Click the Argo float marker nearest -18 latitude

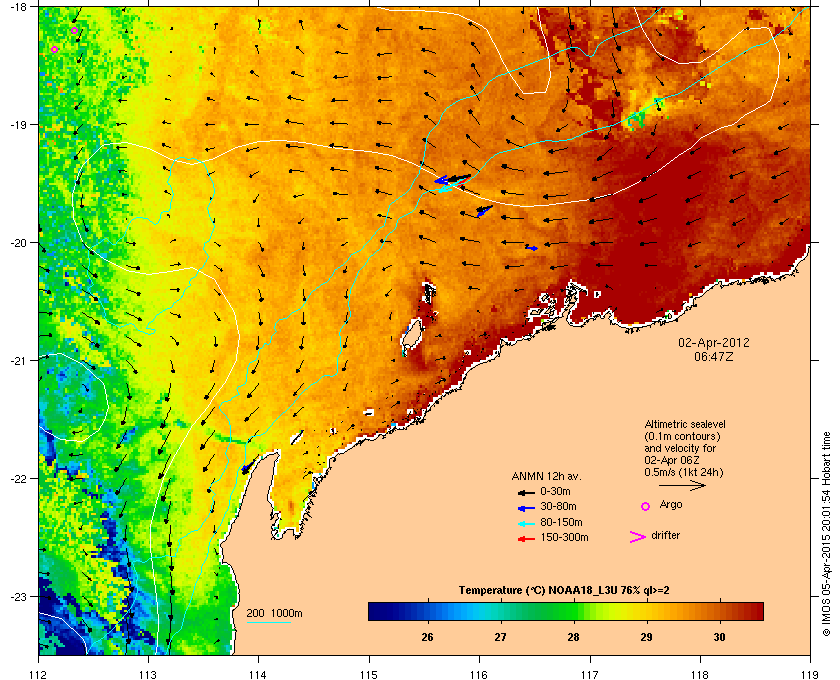click(74, 31)
